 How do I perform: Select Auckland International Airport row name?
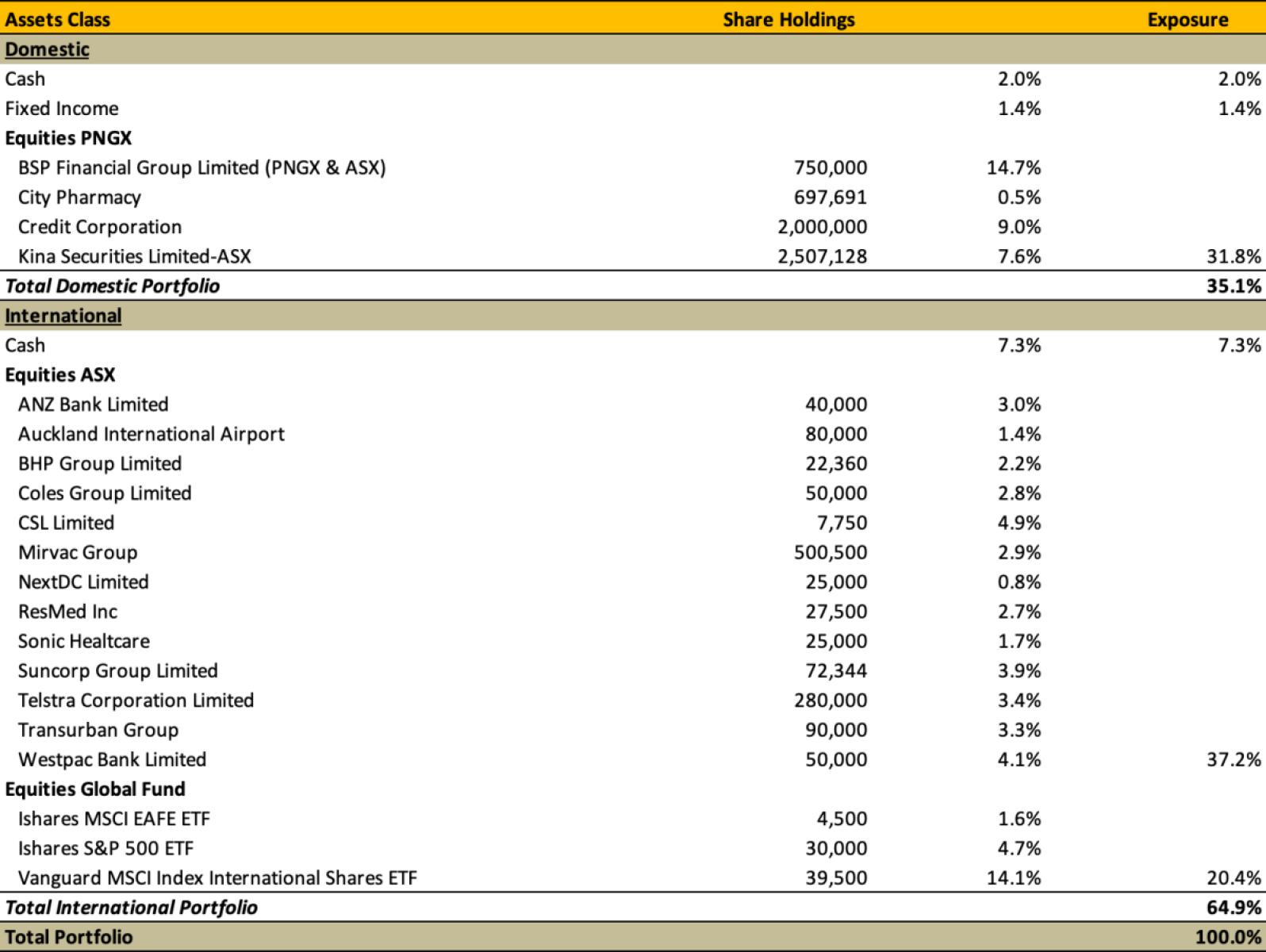pos(151,434)
